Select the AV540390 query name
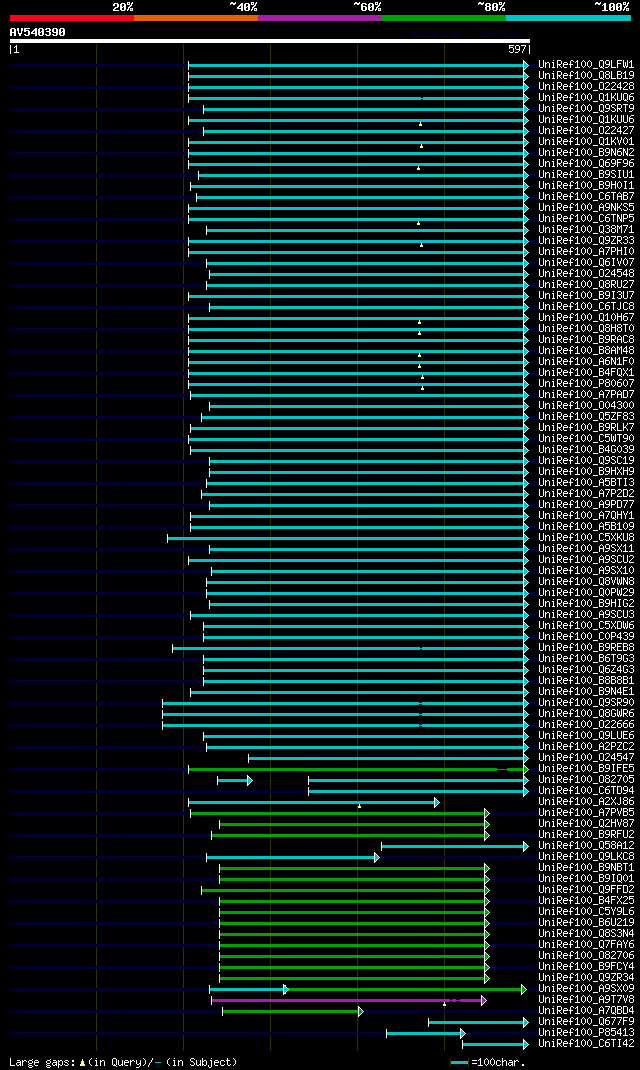The height and width of the screenshot is (1070, 640). 38,32
